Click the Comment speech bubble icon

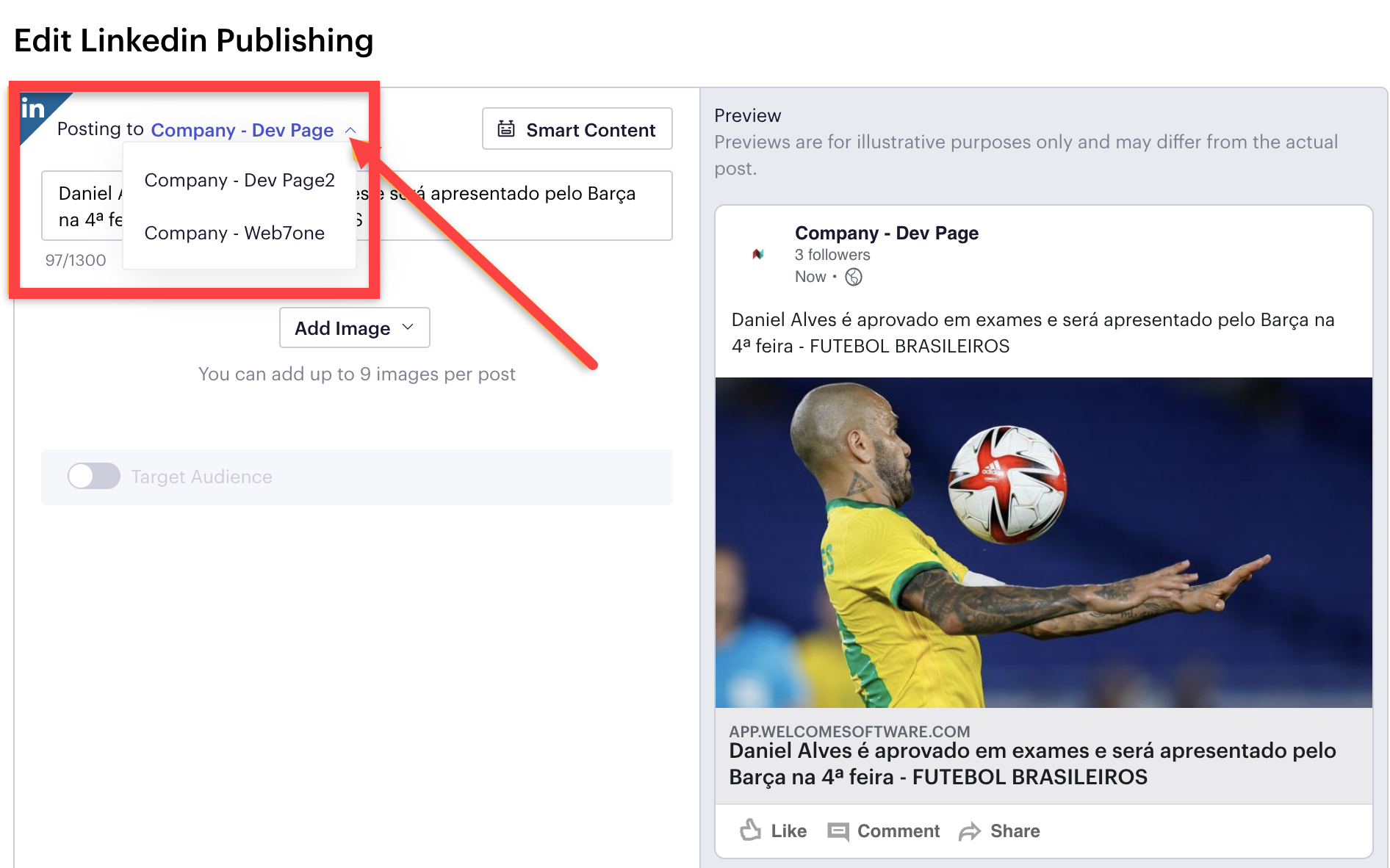[x=838, y=831]
